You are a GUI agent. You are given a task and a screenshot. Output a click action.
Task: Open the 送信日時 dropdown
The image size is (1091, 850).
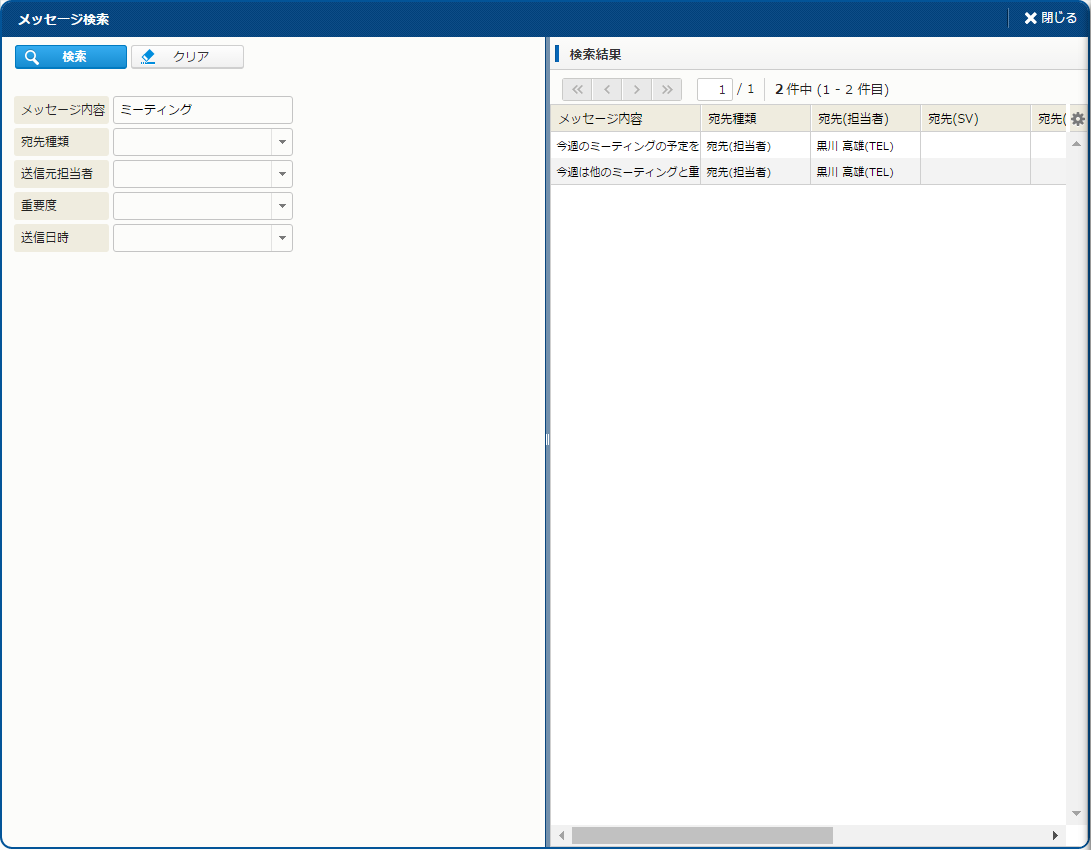tap(282, 238)
